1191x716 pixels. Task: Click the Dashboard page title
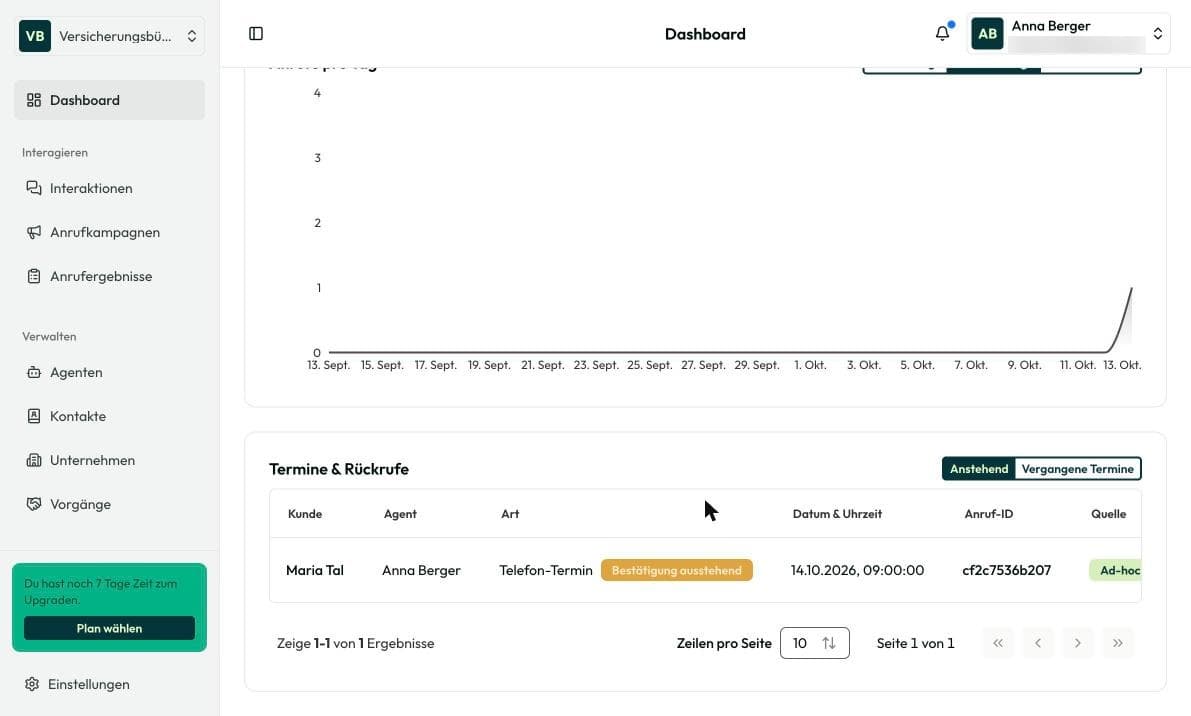(705, 34)
